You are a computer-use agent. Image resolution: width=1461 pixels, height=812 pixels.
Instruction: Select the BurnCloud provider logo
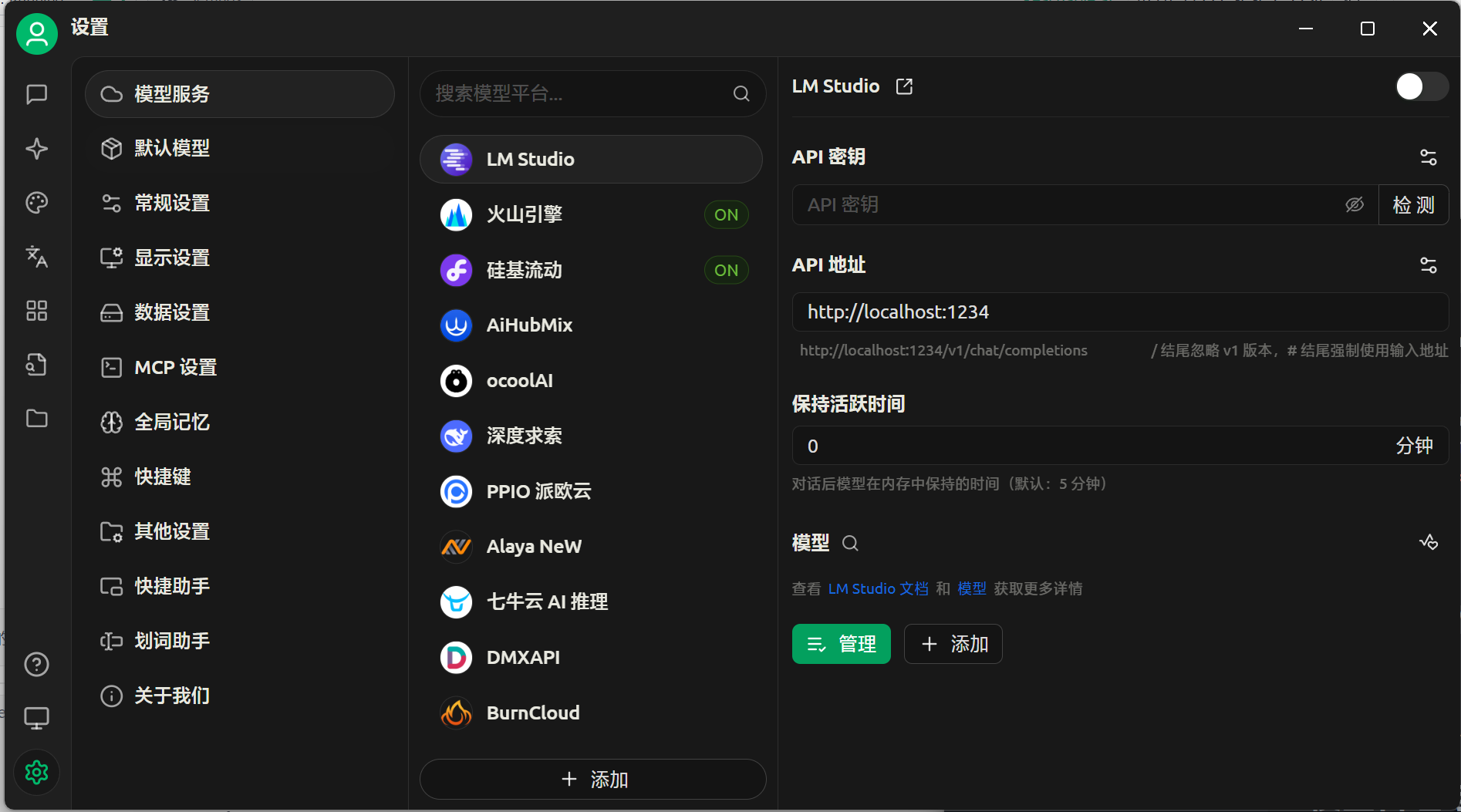point(456,713)
